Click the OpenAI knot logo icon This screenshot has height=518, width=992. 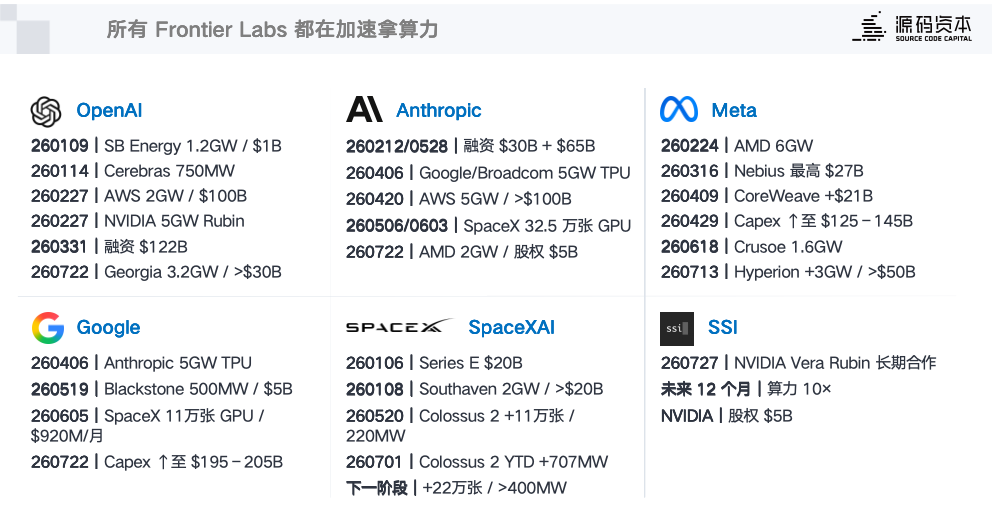coord(46,112)
